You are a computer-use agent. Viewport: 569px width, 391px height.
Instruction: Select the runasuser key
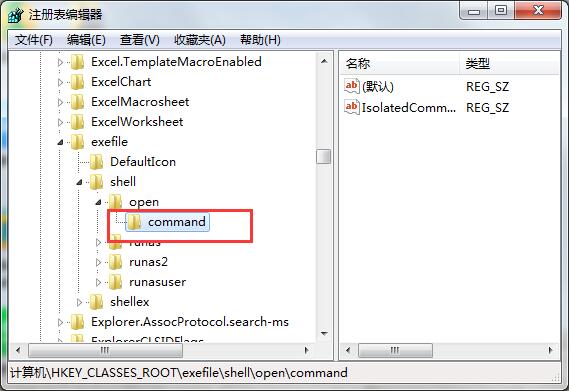(x=157, y=282)
